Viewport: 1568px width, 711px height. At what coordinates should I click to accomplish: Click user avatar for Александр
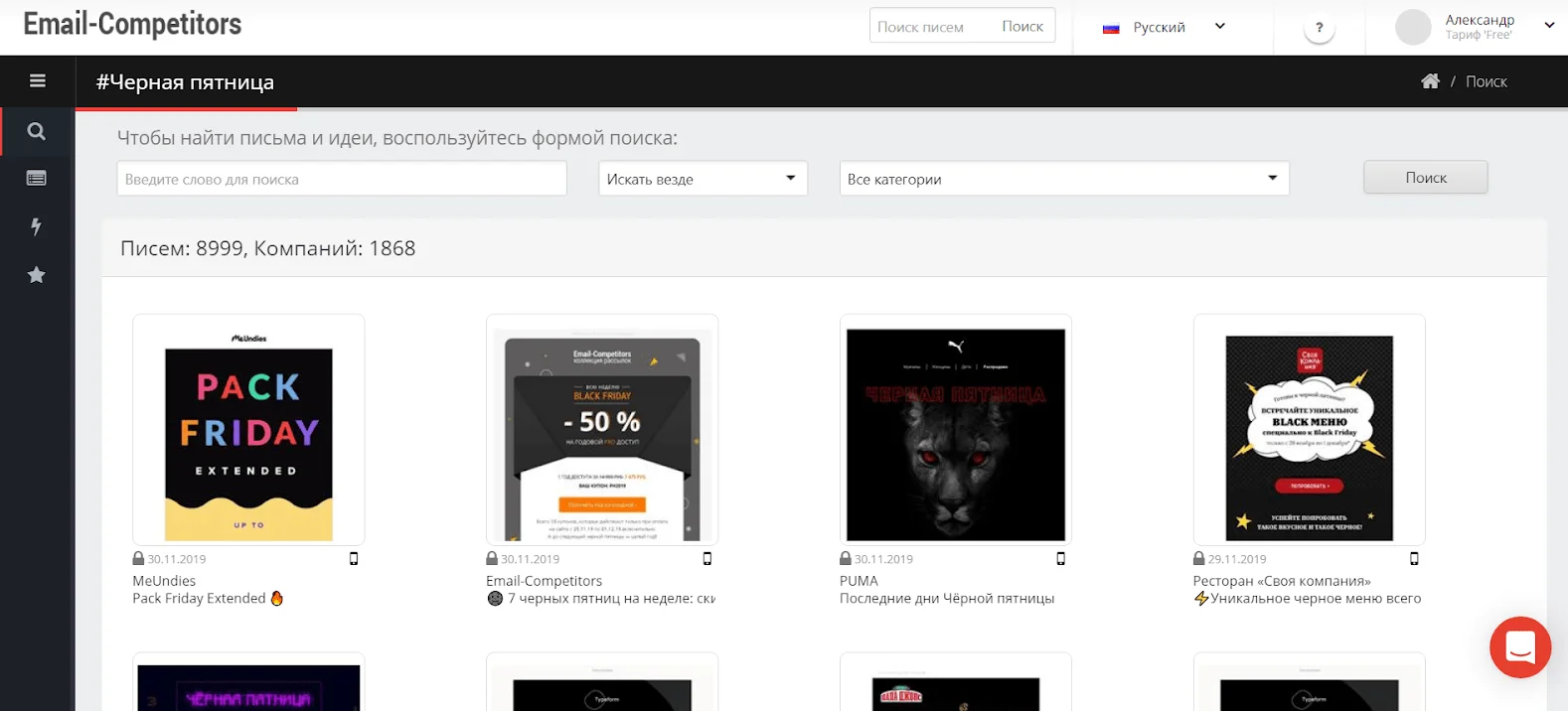click(1413, 28)
